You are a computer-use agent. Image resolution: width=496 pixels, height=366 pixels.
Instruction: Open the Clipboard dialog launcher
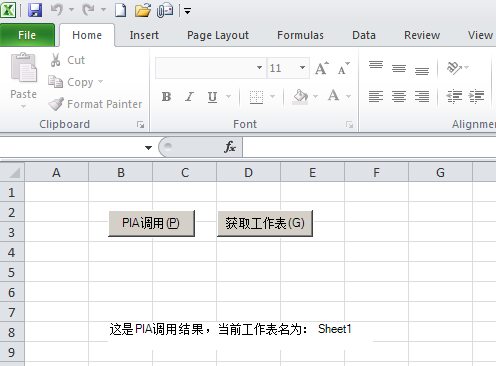[x=140, y=124]
